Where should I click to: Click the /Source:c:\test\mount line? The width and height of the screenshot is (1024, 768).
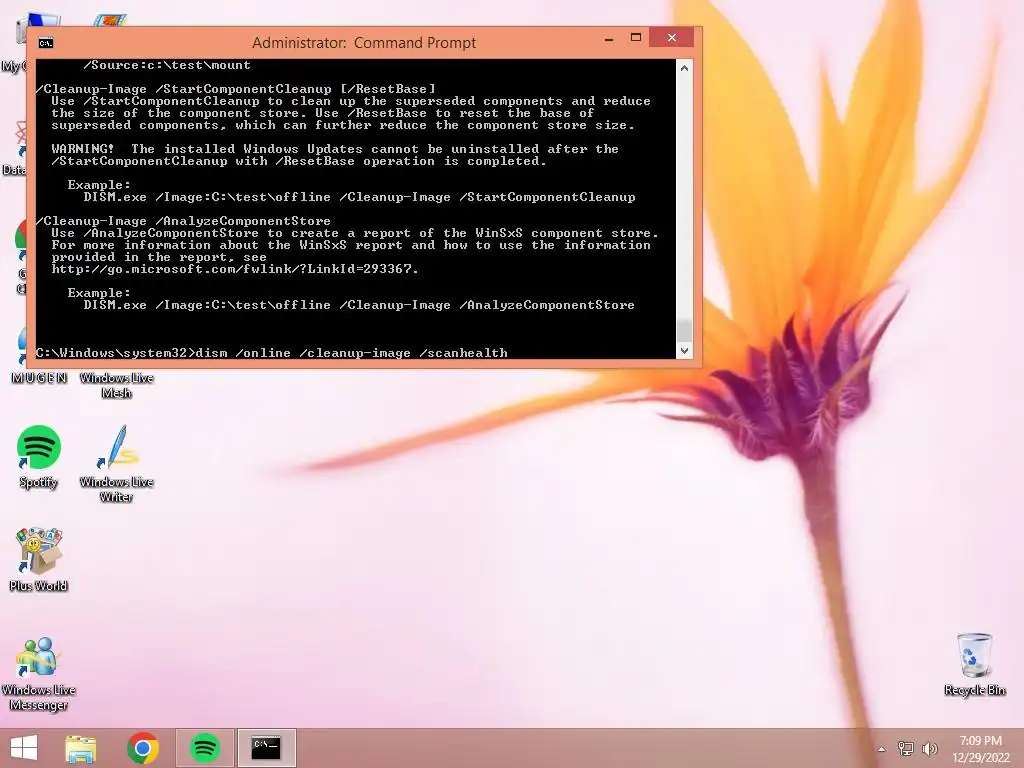coord(167,65)
